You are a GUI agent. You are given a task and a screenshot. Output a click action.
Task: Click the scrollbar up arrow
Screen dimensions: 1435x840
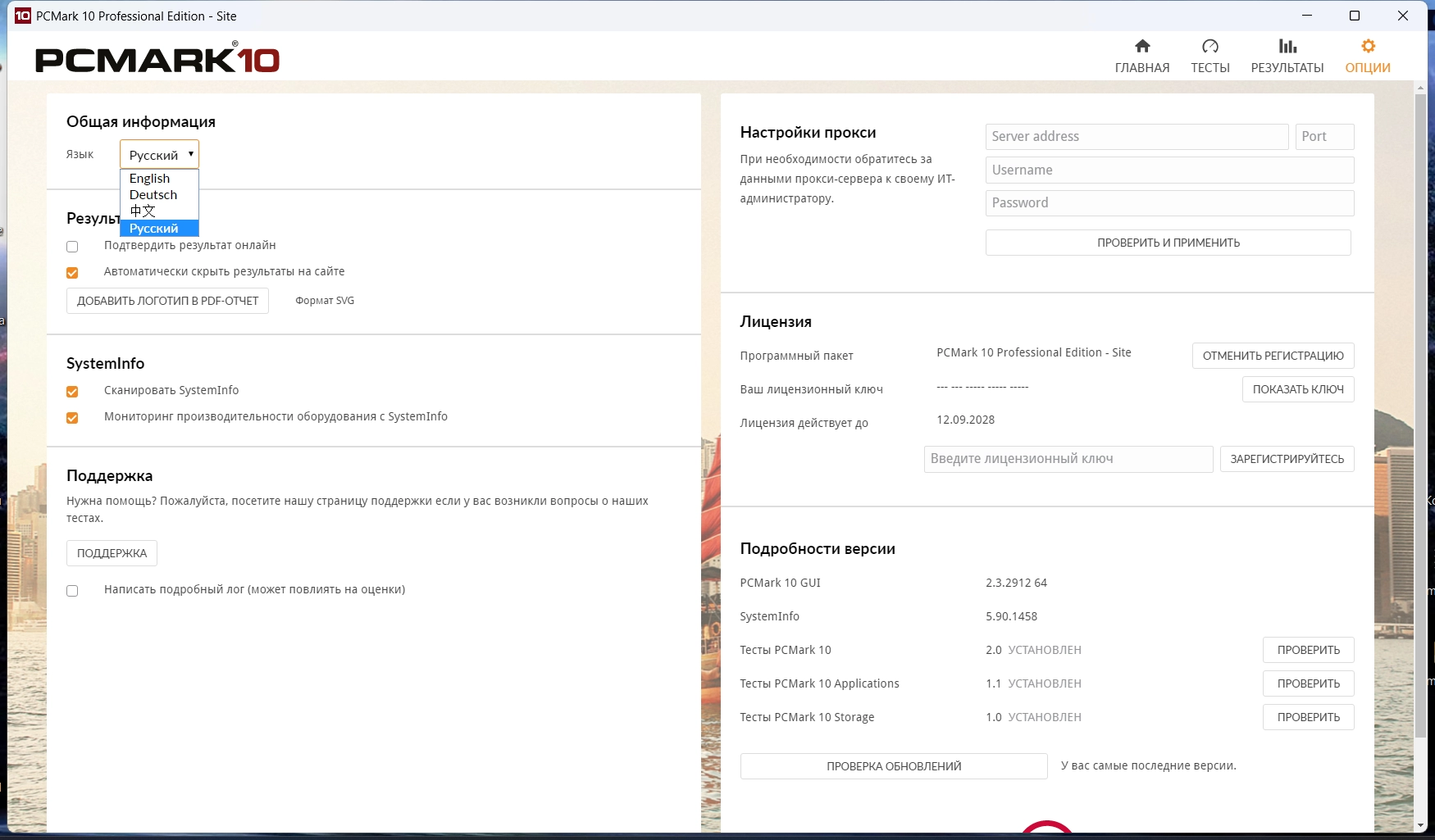tap(1421, 87)
